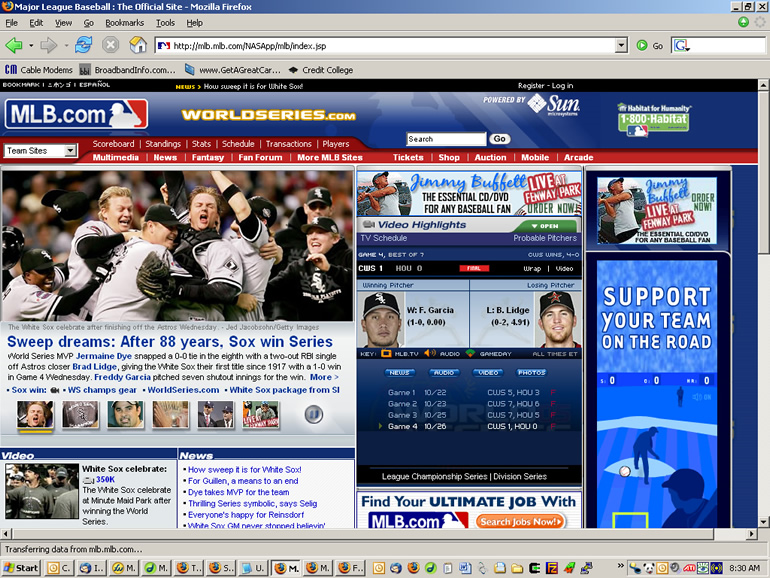
Task: Click the URL address bar
Action: [385, 46]
